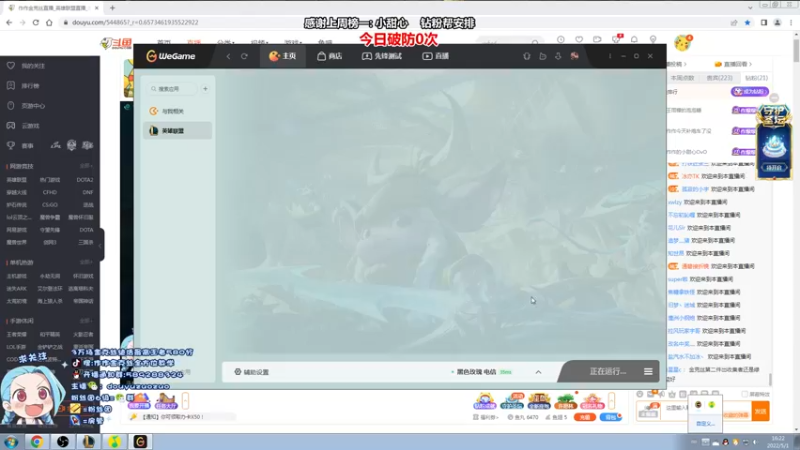The image size is (800, 450).
Task: Open Douyu notification bell icon
Action: [x=634, y=39]
